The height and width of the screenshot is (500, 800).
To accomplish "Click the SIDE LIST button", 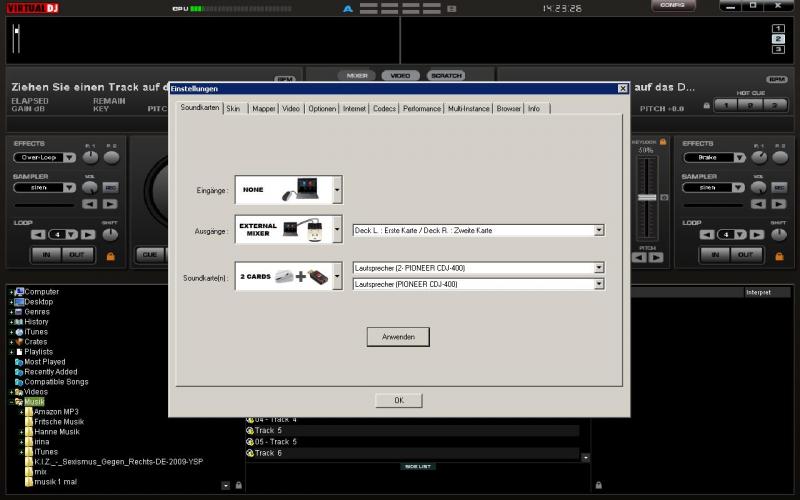I will [418, 466].
